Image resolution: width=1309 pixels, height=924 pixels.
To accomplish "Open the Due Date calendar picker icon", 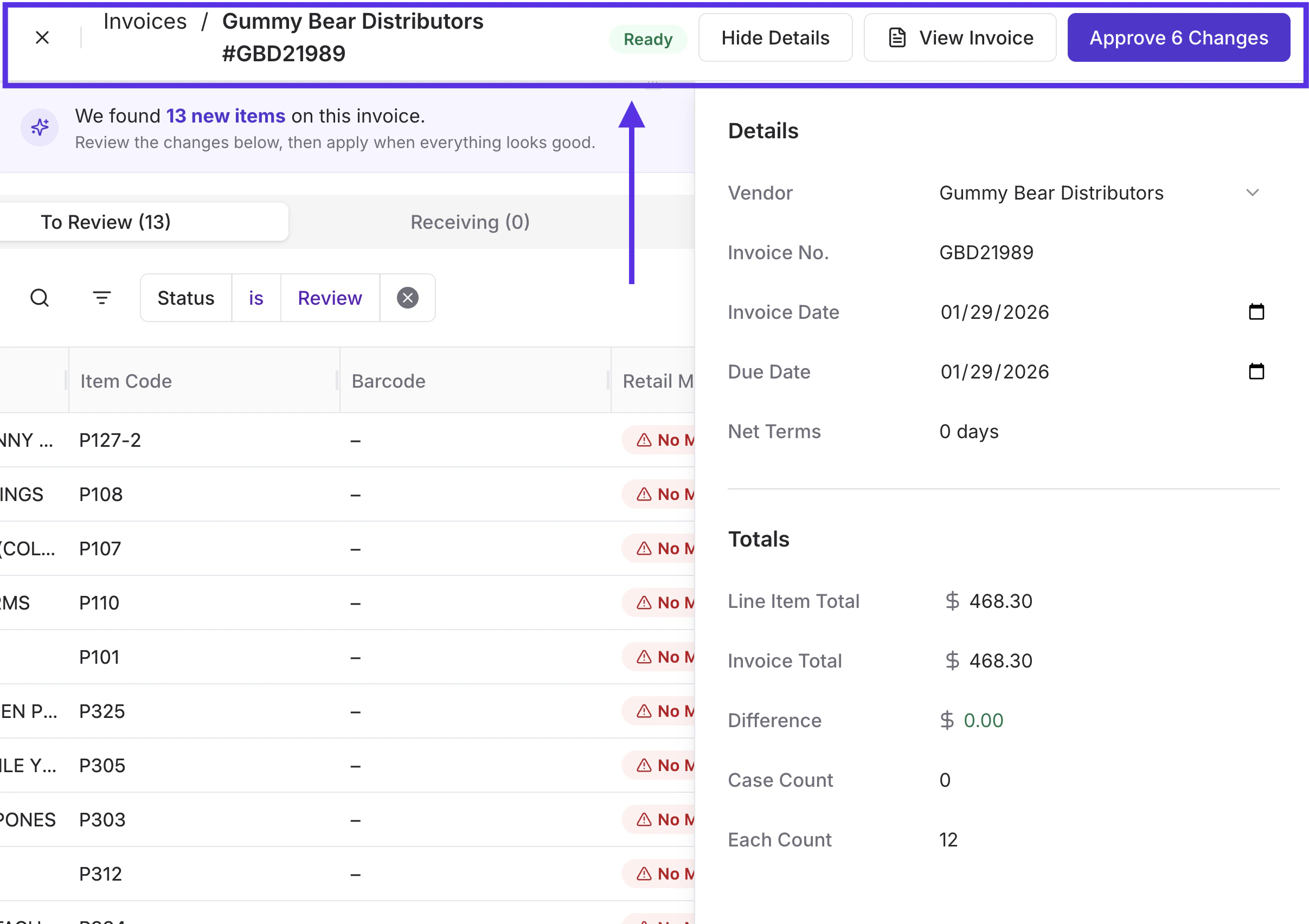I will 1256,371.
